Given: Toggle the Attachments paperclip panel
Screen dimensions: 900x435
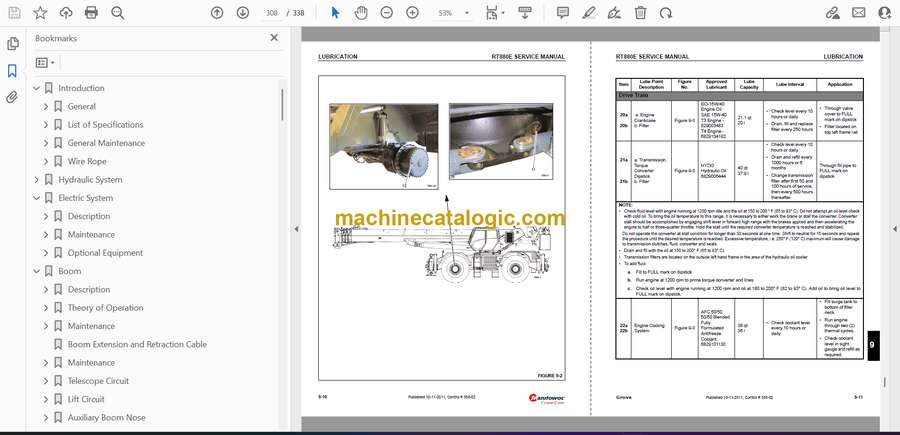Looking at the screenshot, I should coord(12,97).
